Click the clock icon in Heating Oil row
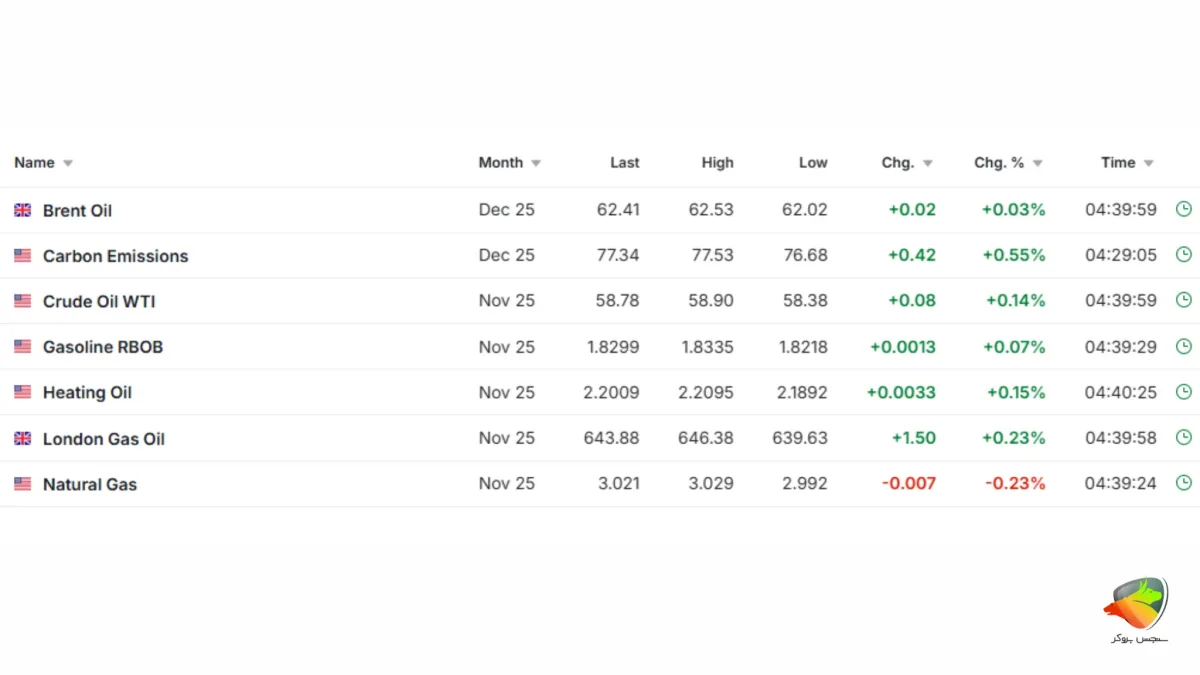The width and height of the screenshot is (1200, 675). click(1183, 392)
